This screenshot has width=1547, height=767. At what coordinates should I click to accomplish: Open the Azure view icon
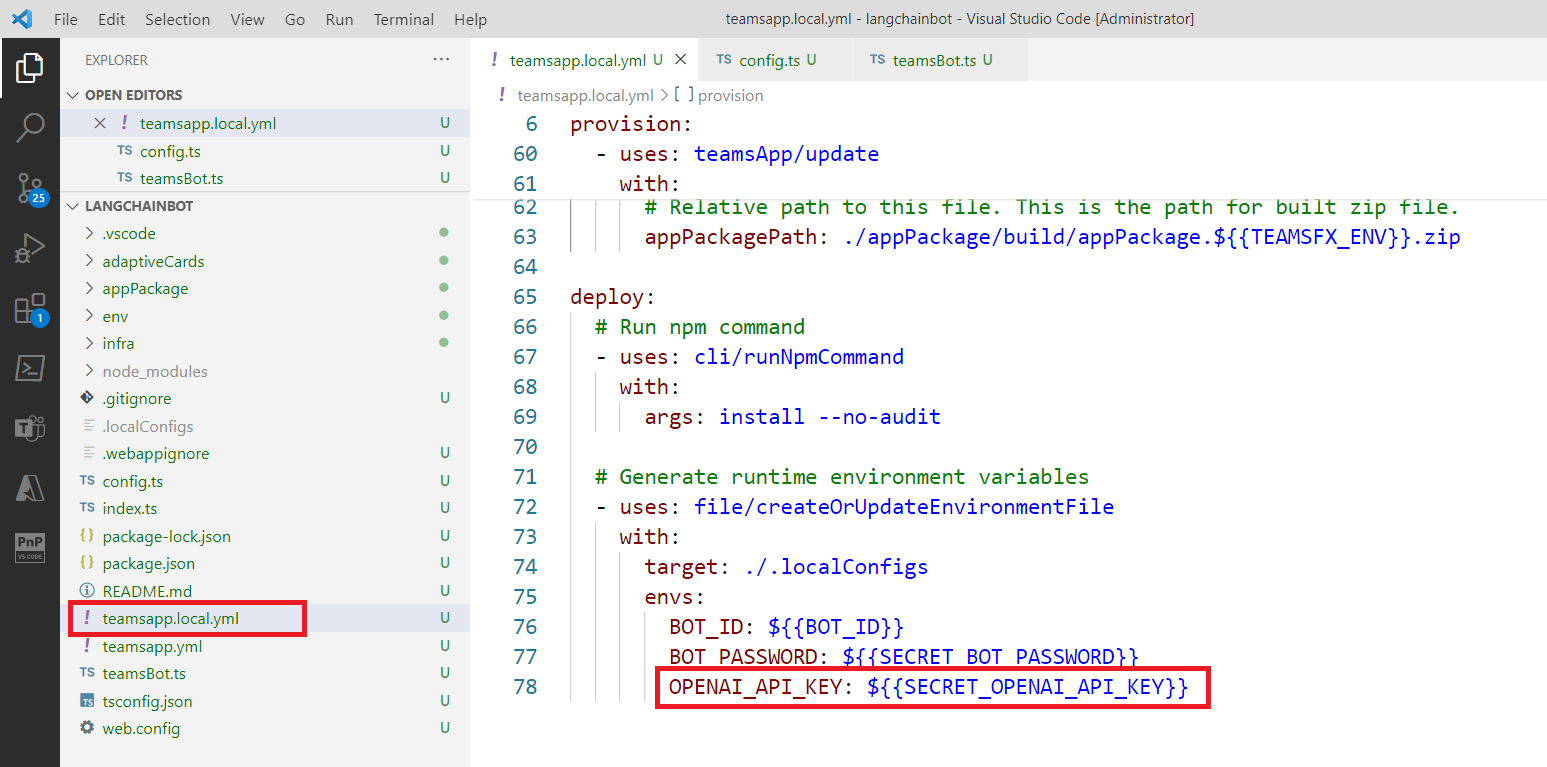[x=30, y=488]
